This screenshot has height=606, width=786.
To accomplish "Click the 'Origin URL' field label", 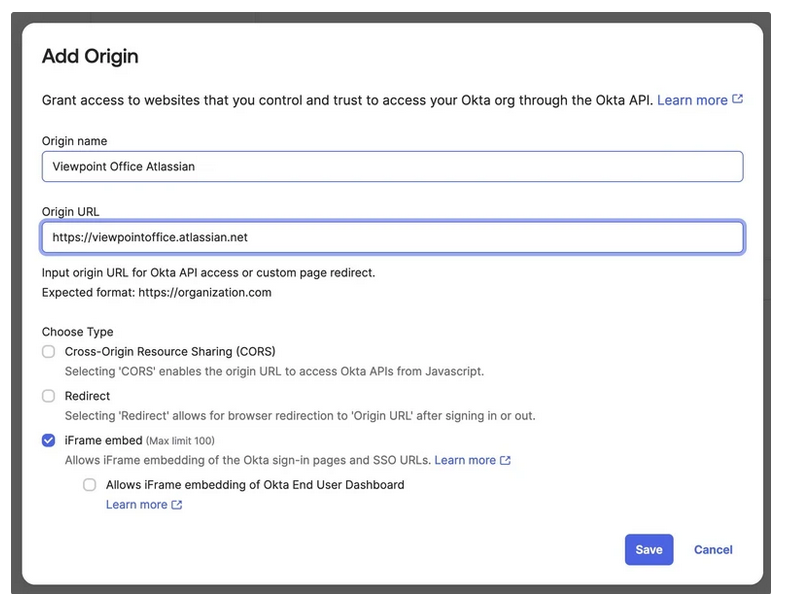I will 70,212.
